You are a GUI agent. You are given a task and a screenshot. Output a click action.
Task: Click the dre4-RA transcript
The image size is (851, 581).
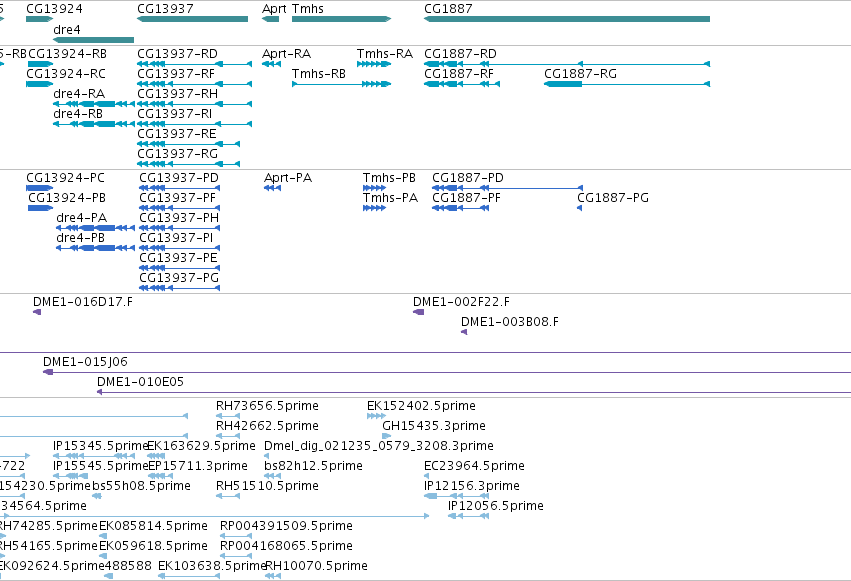coord(94,104)
